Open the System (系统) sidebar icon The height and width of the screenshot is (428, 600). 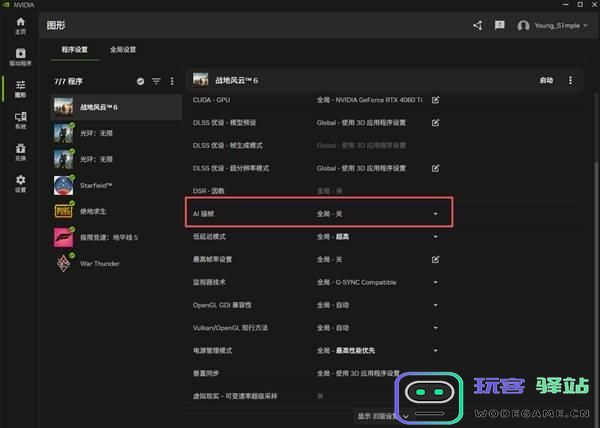pos(20,121)
